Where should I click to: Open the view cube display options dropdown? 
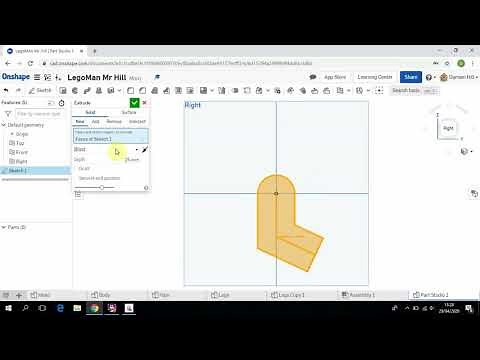pyautogui.click(x=466, y=152)
